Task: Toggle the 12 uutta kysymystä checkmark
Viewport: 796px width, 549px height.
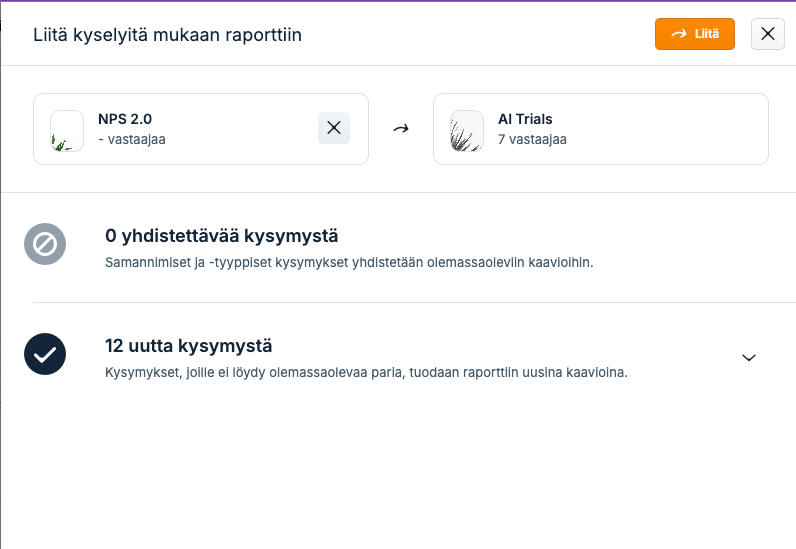Action: coord(45,354)
